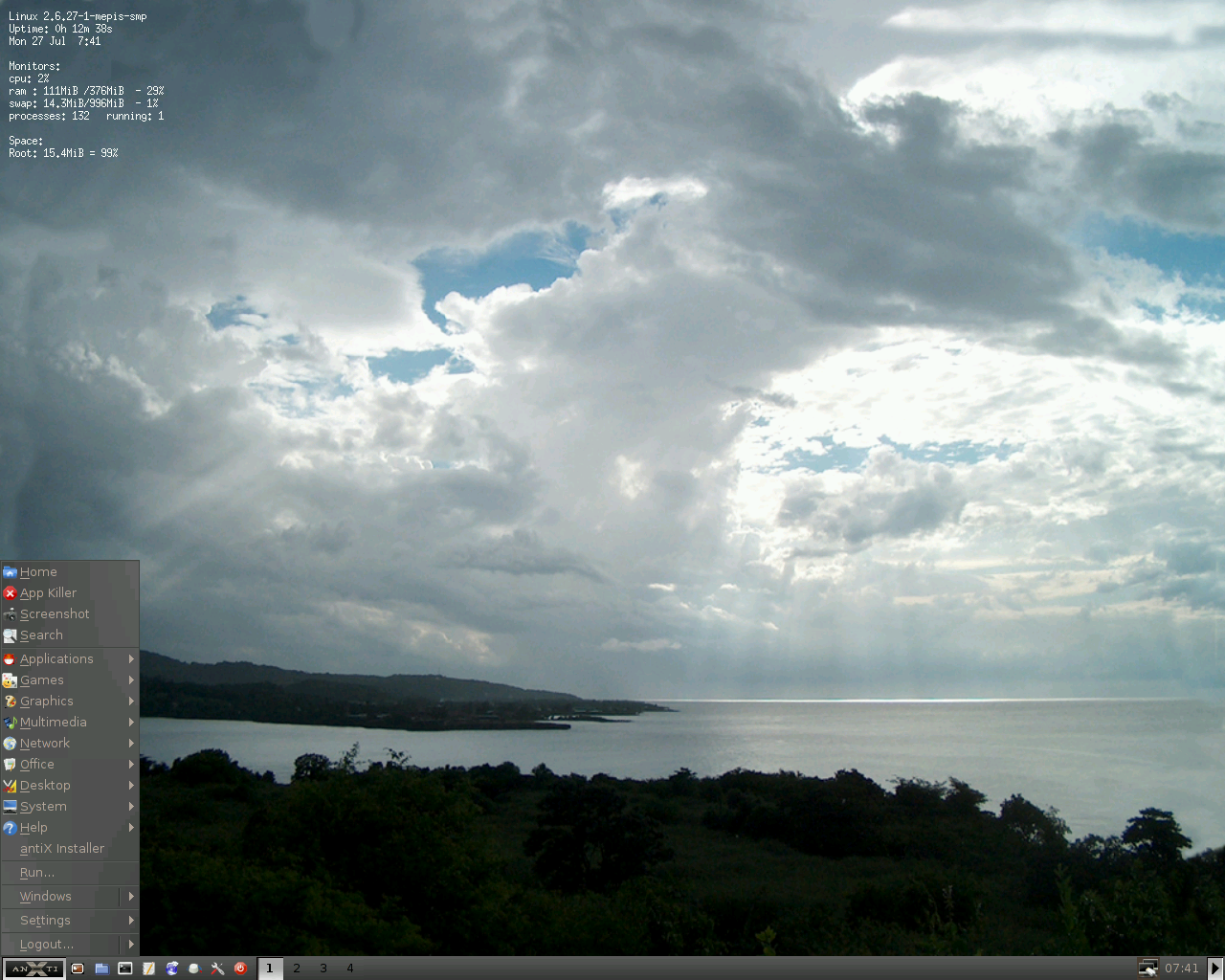
Task: Switch to workspace 3 in the pager
Action: [x=323, y=969]
